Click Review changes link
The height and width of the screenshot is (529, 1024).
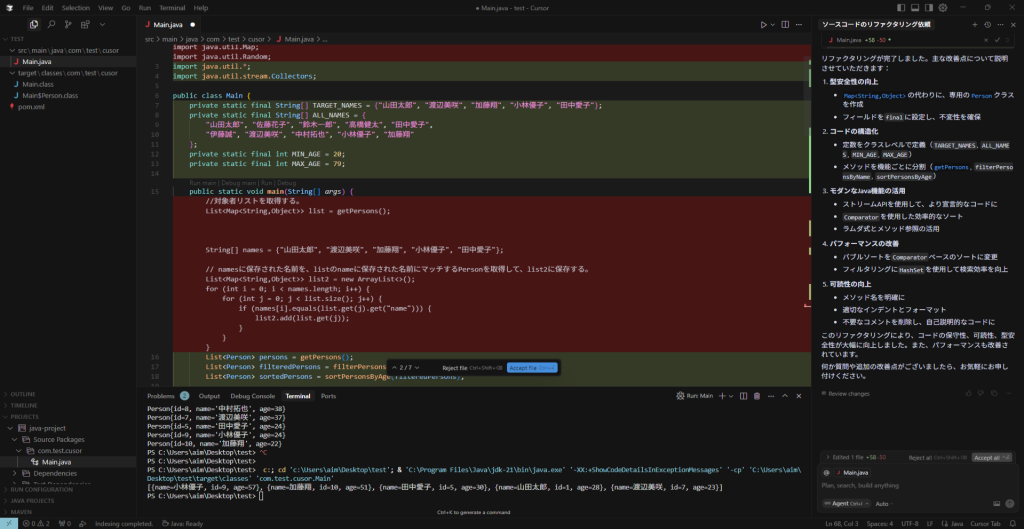tap(845, 394)
